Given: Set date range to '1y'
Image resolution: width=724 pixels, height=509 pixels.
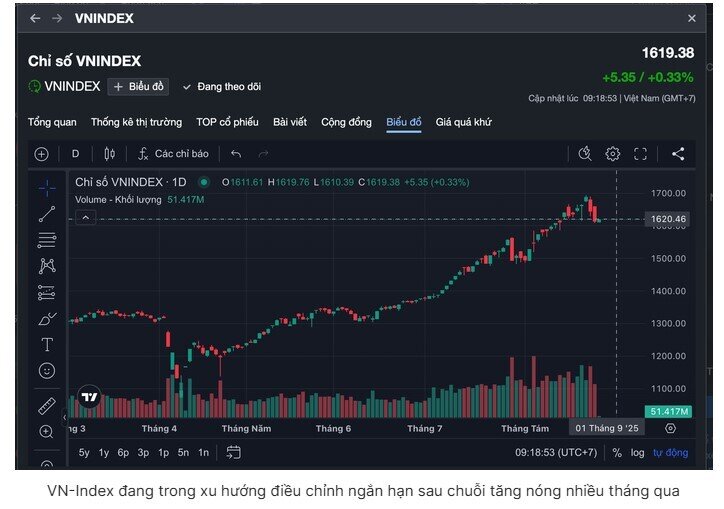Looking at the screenshot, I should 104,453.
